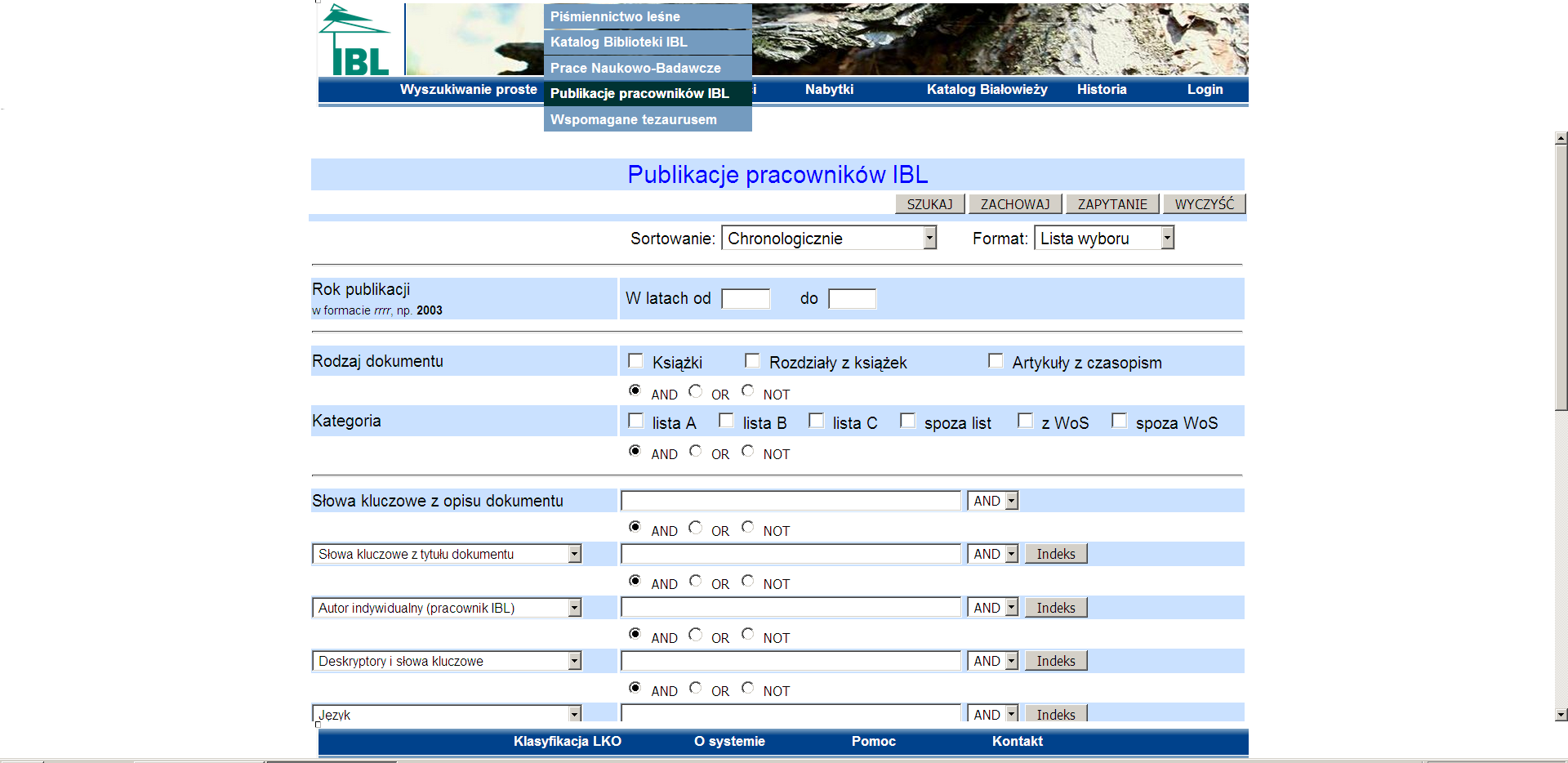Click the vertical scrollbar thumb
Screen dimensions: 1568x763
pyautogui.click(x=1561, y=278)
